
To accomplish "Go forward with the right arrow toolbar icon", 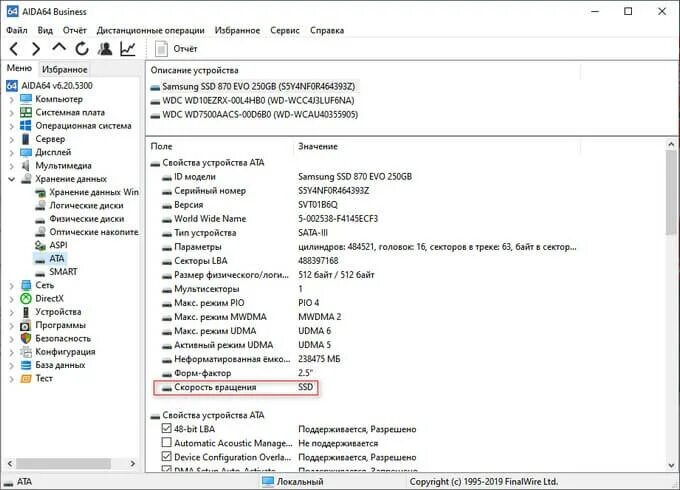I will (x=36, y=49).
